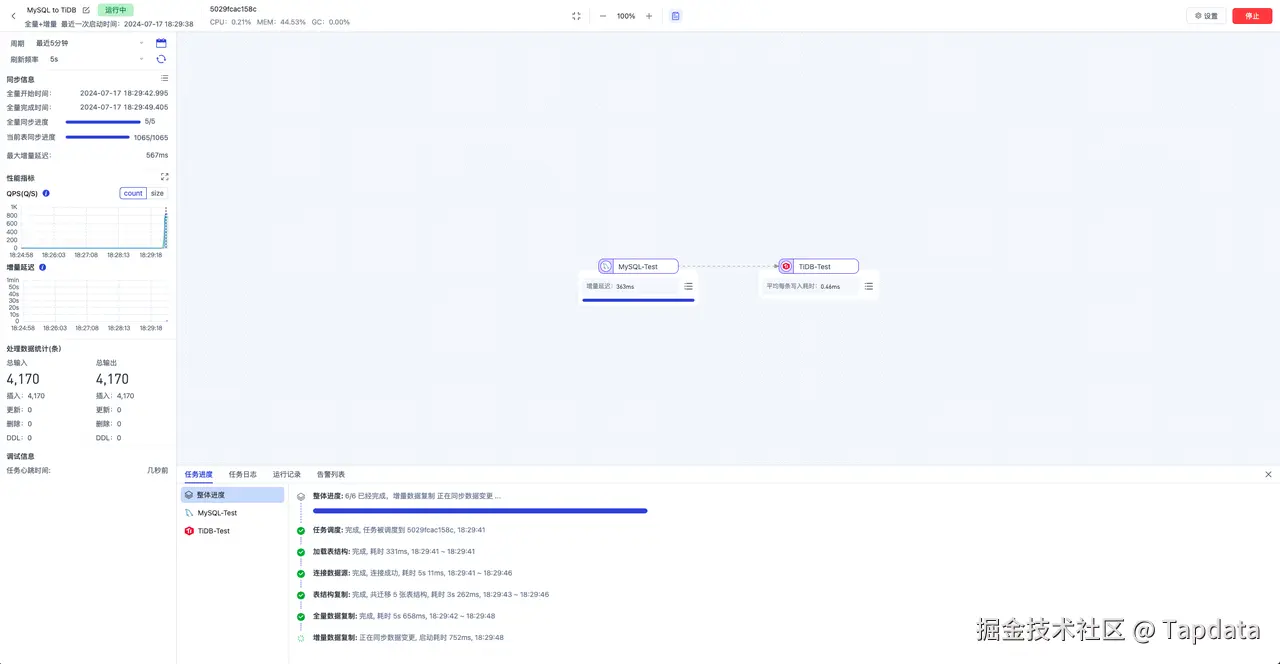
Task: Select 整体进度 in the progress list
Action: (x=232, y=495)
